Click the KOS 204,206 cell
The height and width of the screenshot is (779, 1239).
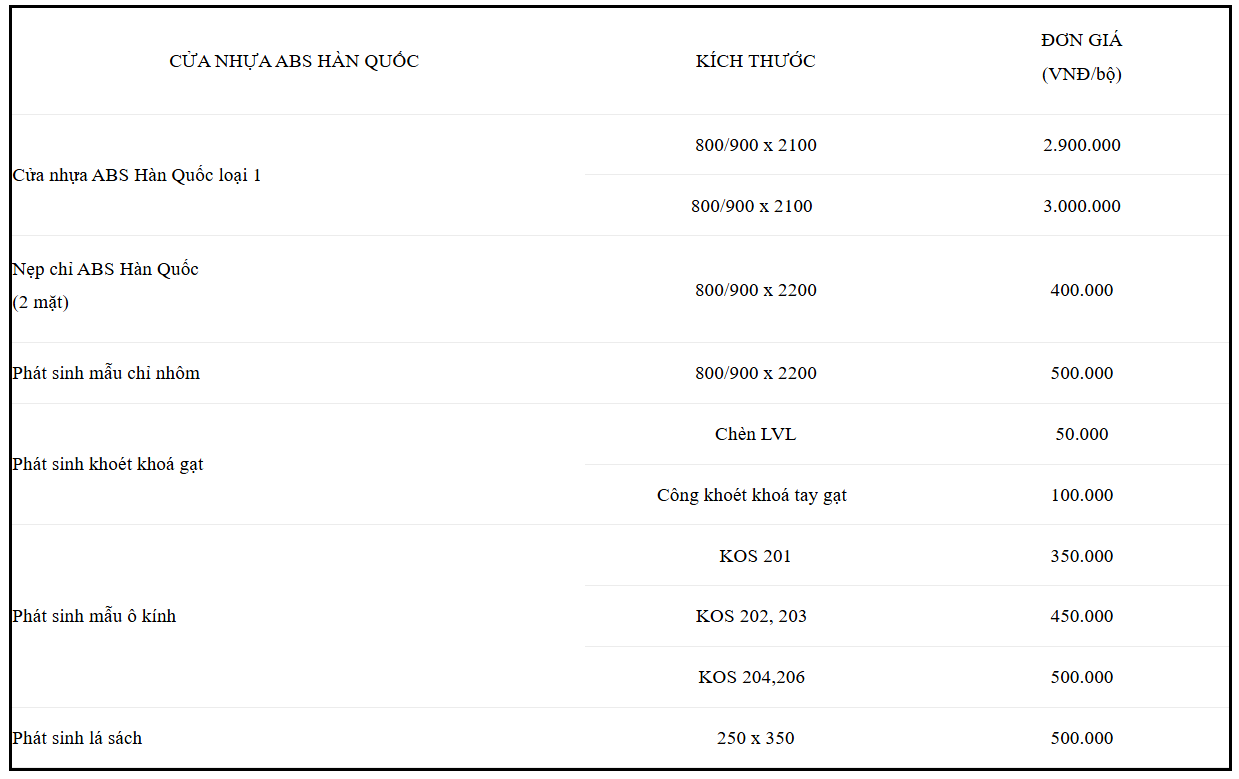click(x=751, y=677)
